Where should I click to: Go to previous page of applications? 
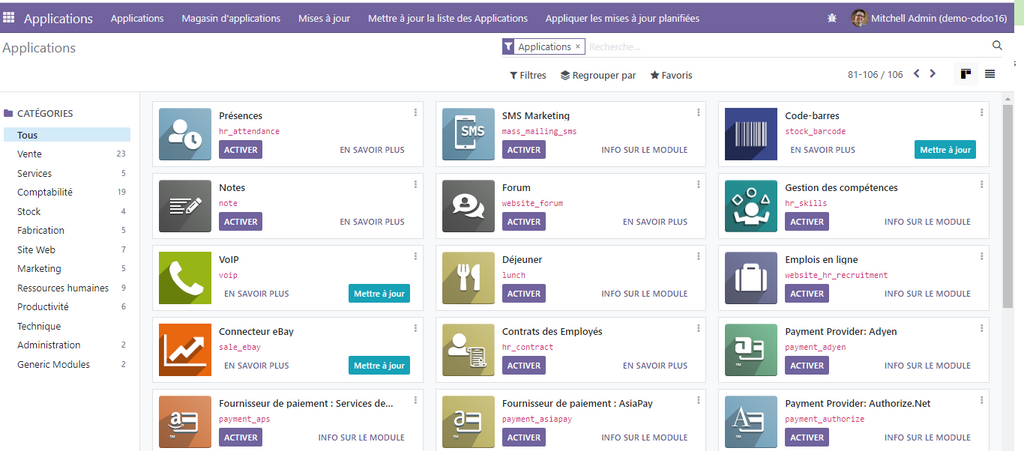click(x=916, y=74)
